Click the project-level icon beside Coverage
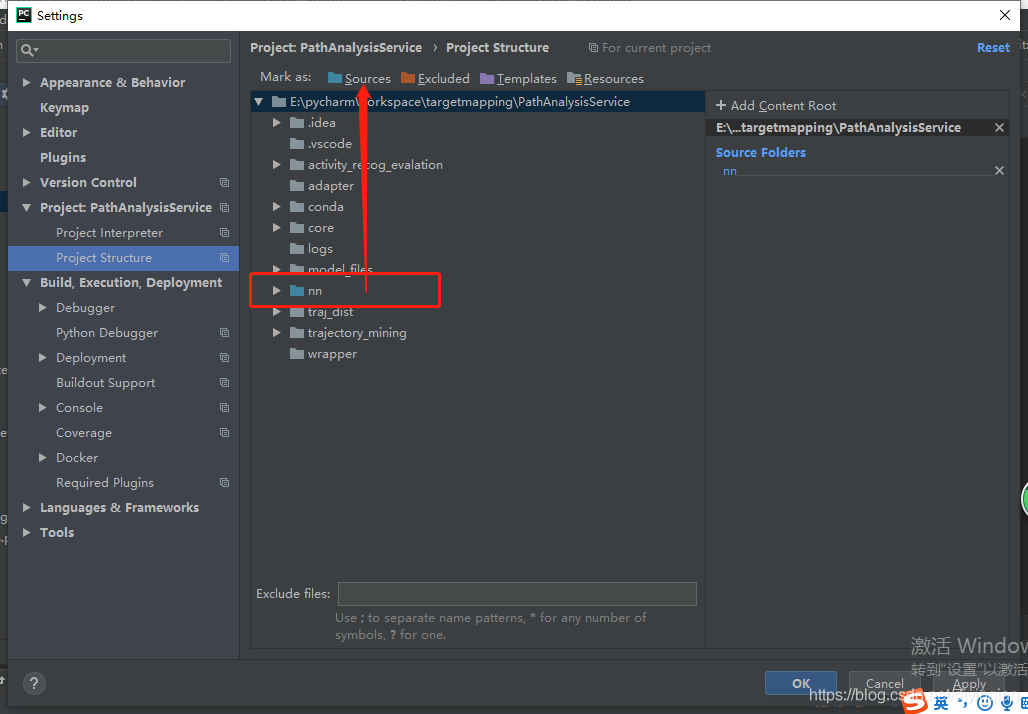Image resolution: width=1028 pixels, height=714 pixels. click(x=224, y=433)
